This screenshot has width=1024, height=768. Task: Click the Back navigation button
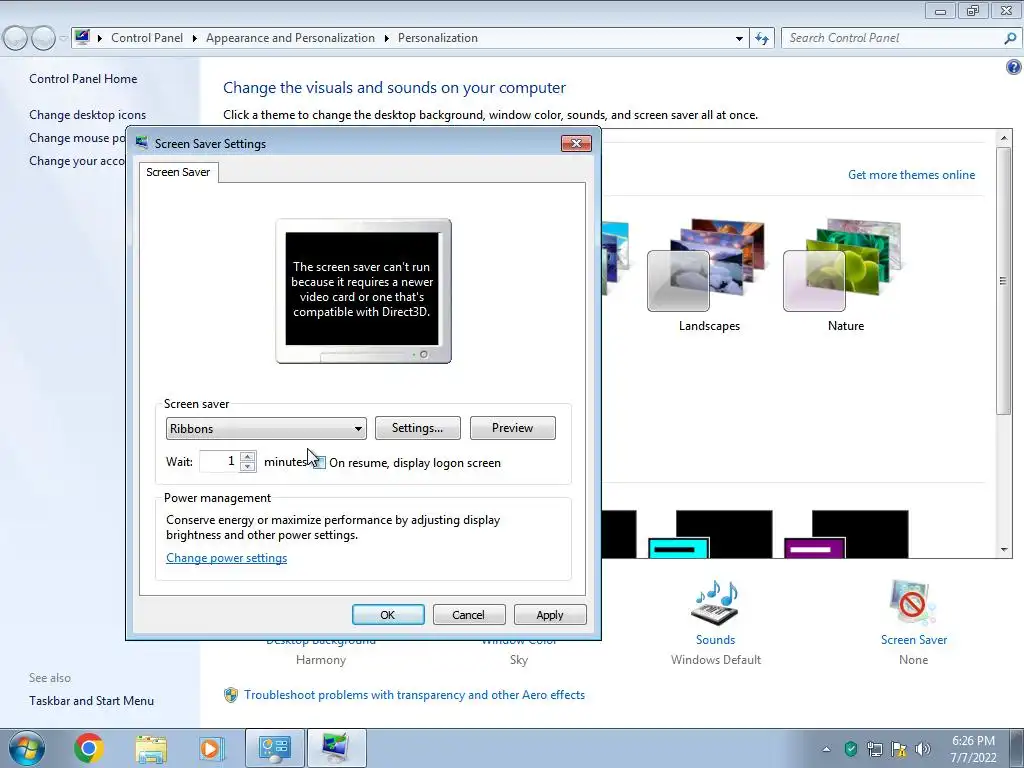(x=16, y=39)
